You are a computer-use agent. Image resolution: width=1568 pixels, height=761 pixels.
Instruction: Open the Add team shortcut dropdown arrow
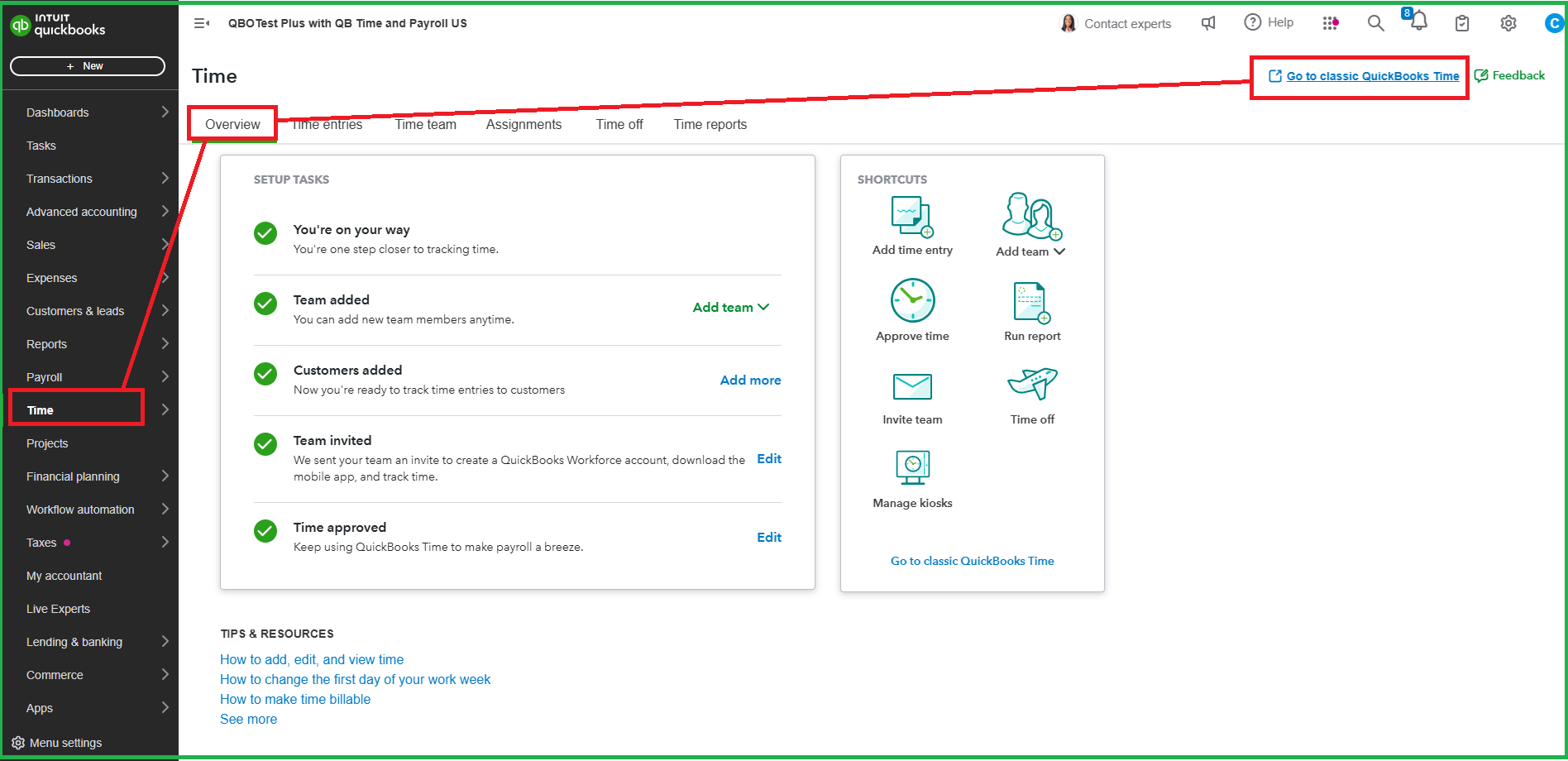(x=1059, y=251)
